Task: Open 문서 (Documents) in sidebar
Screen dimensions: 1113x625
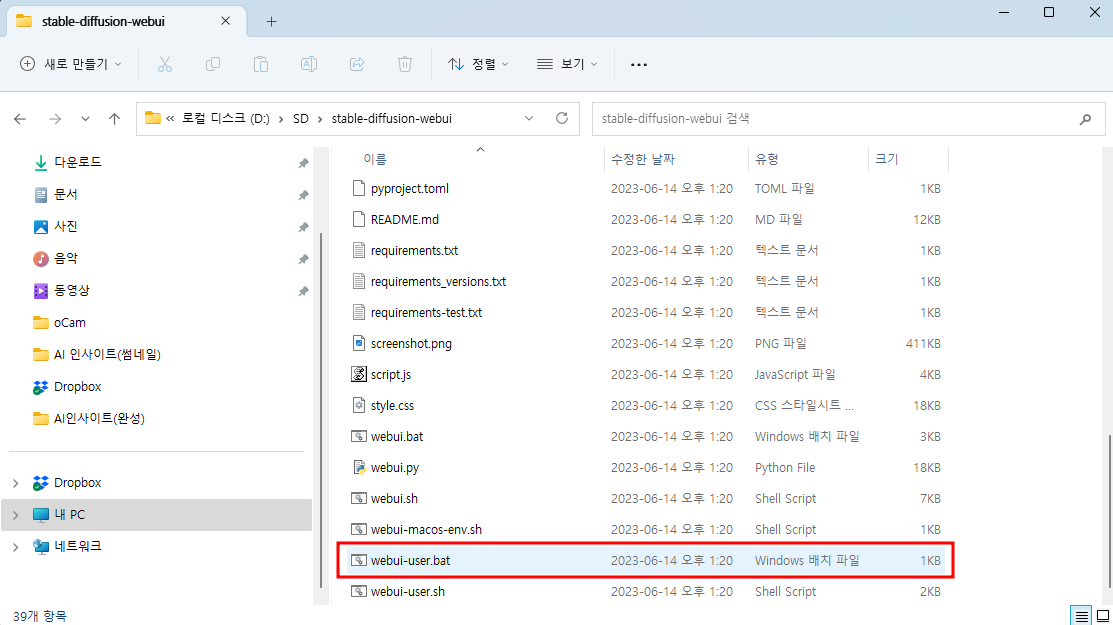Action: [65, 194]
